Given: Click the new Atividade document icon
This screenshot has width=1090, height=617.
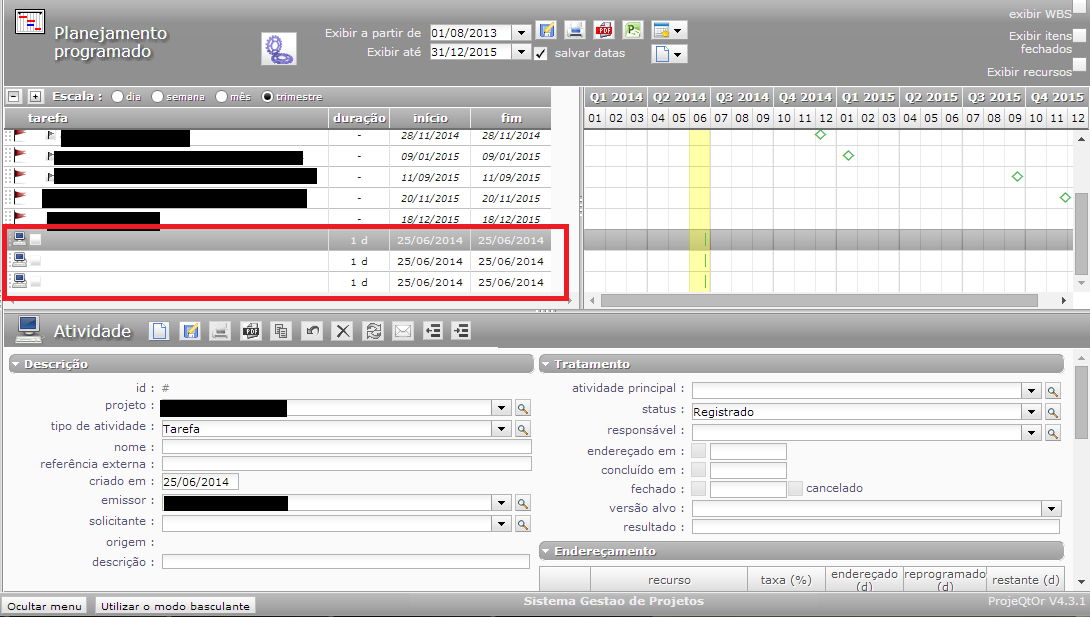Looking at the screenshot, I should pyautogui.click(x=158, y=331).
